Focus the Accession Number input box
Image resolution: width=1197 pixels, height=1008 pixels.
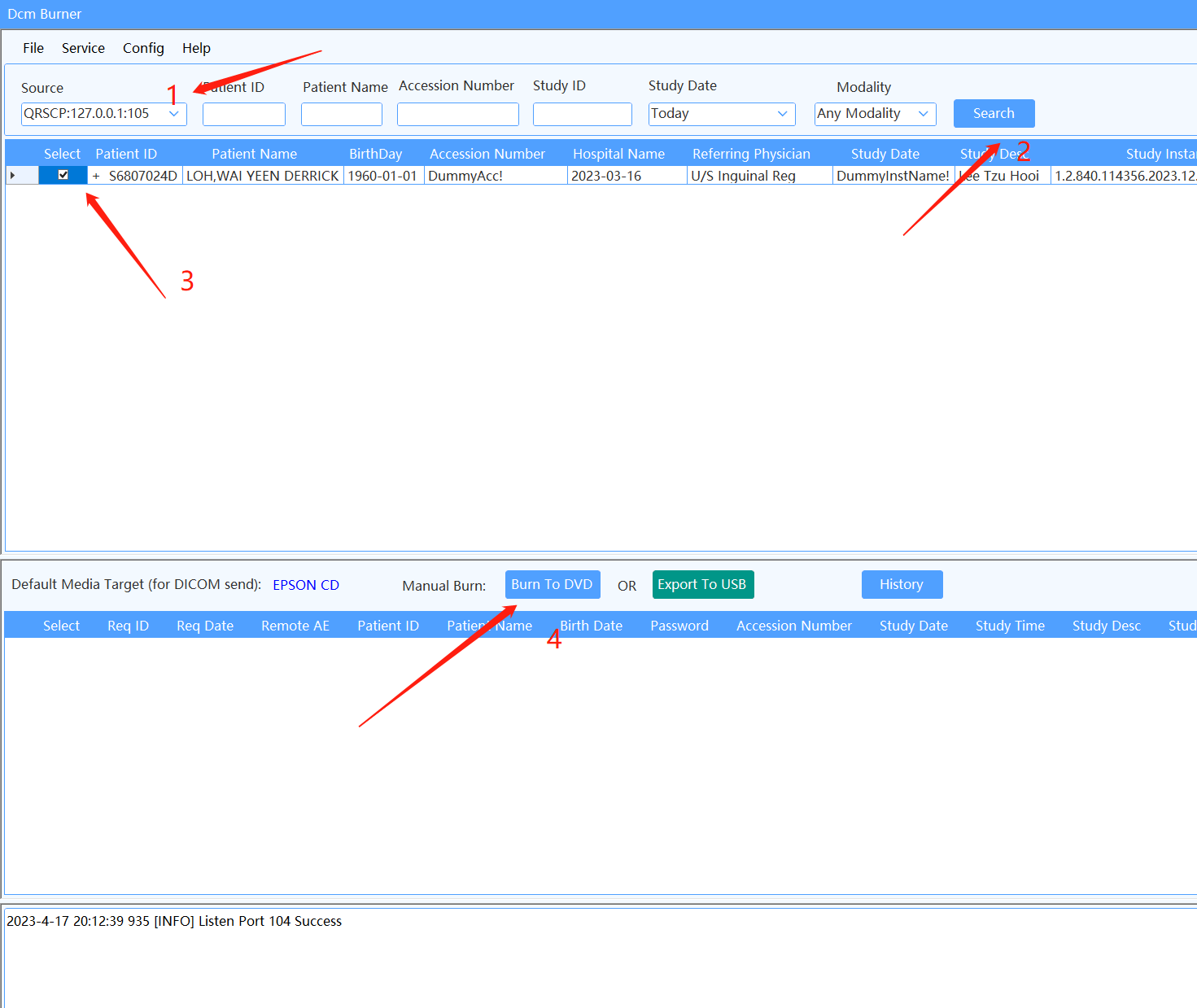[457, 115]
